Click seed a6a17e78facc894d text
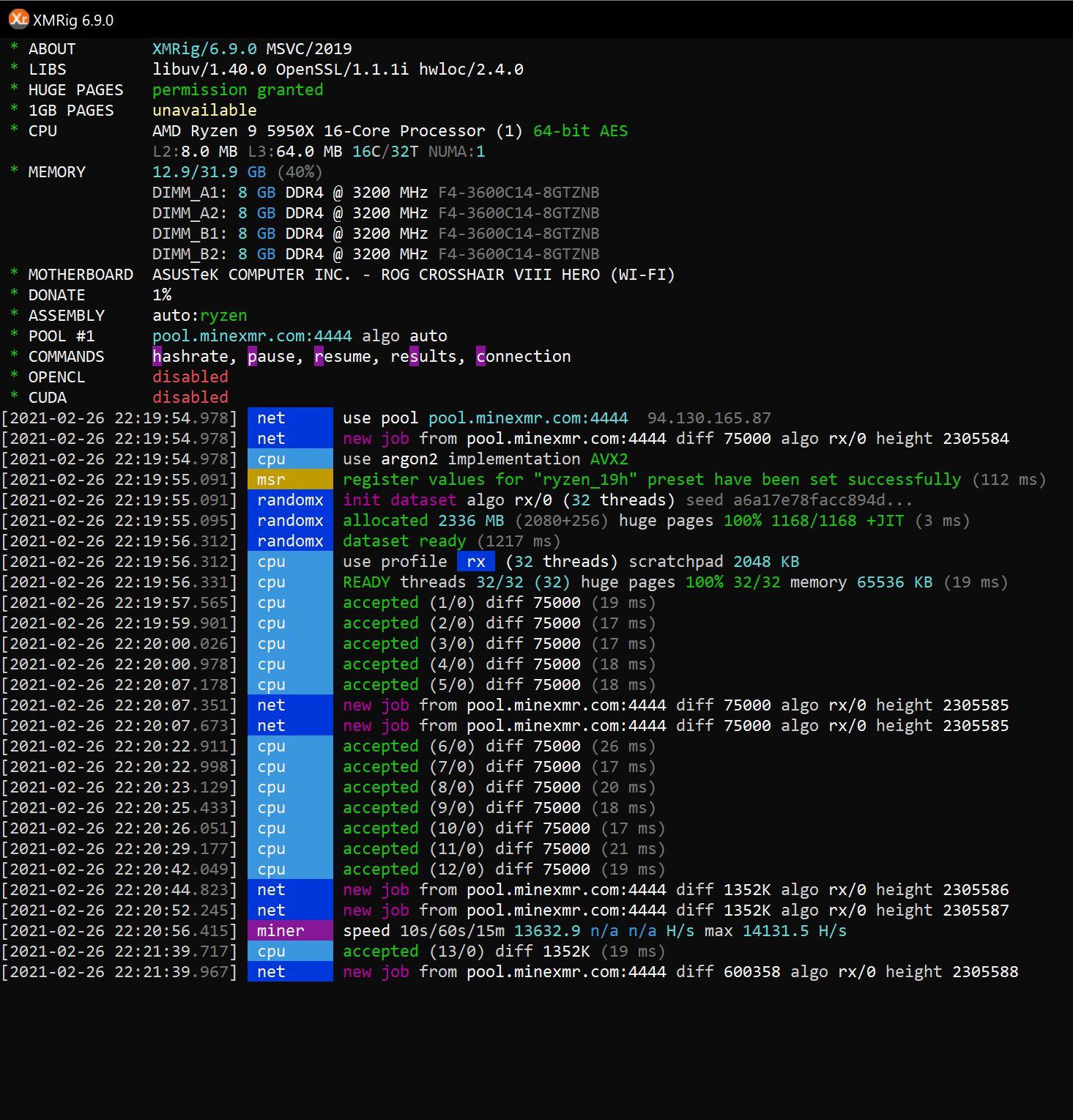Image resolution: width=1073 pixels, height=1120 pixels. [x=800, y=500]
